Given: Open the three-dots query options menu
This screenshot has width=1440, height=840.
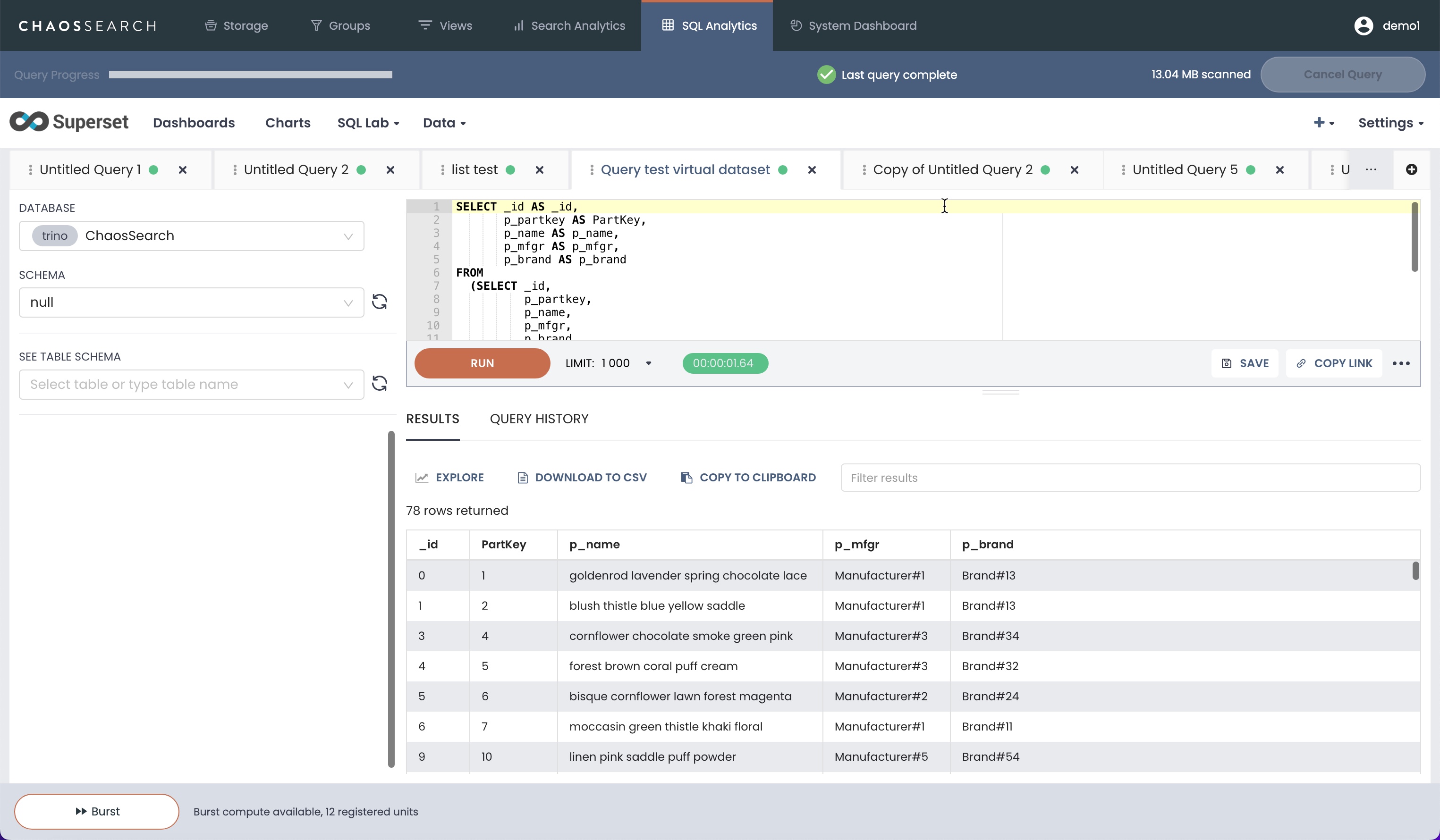Looking at the screenshot, I should click(1400, 363).
